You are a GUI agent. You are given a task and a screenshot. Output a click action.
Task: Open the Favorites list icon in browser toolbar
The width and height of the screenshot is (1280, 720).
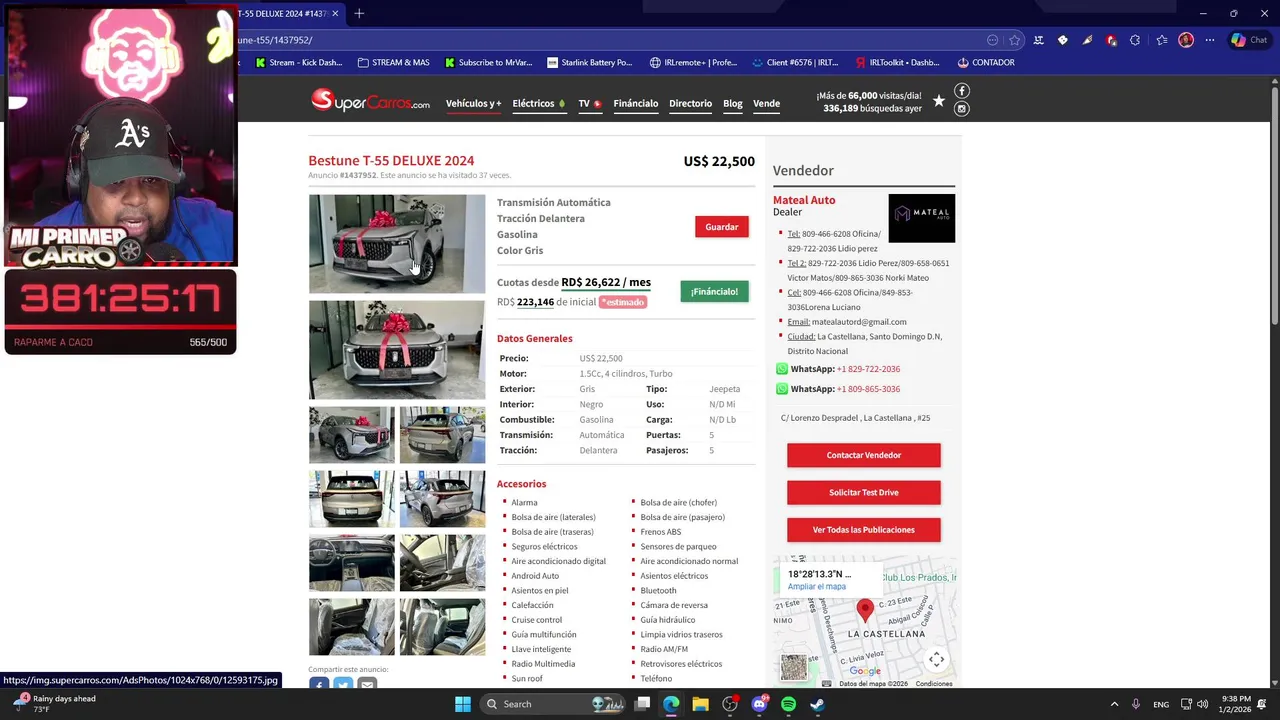point(1161,40)
